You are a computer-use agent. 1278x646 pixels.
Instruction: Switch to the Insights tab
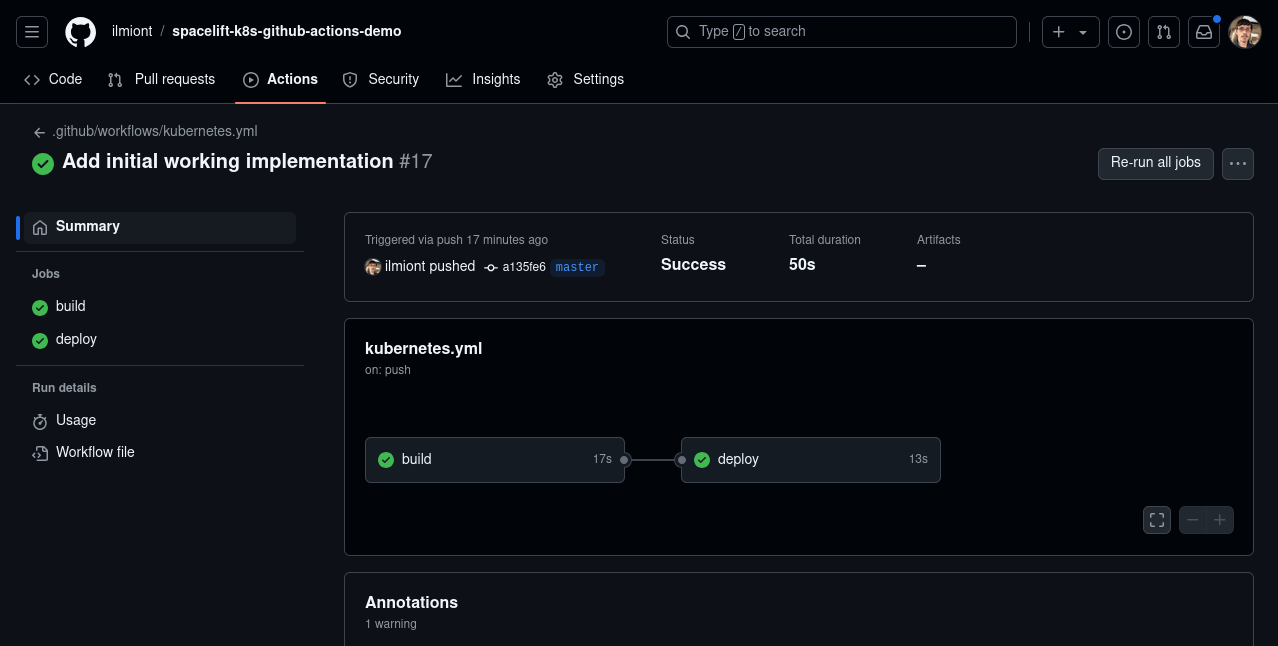(x=483, y=79)
